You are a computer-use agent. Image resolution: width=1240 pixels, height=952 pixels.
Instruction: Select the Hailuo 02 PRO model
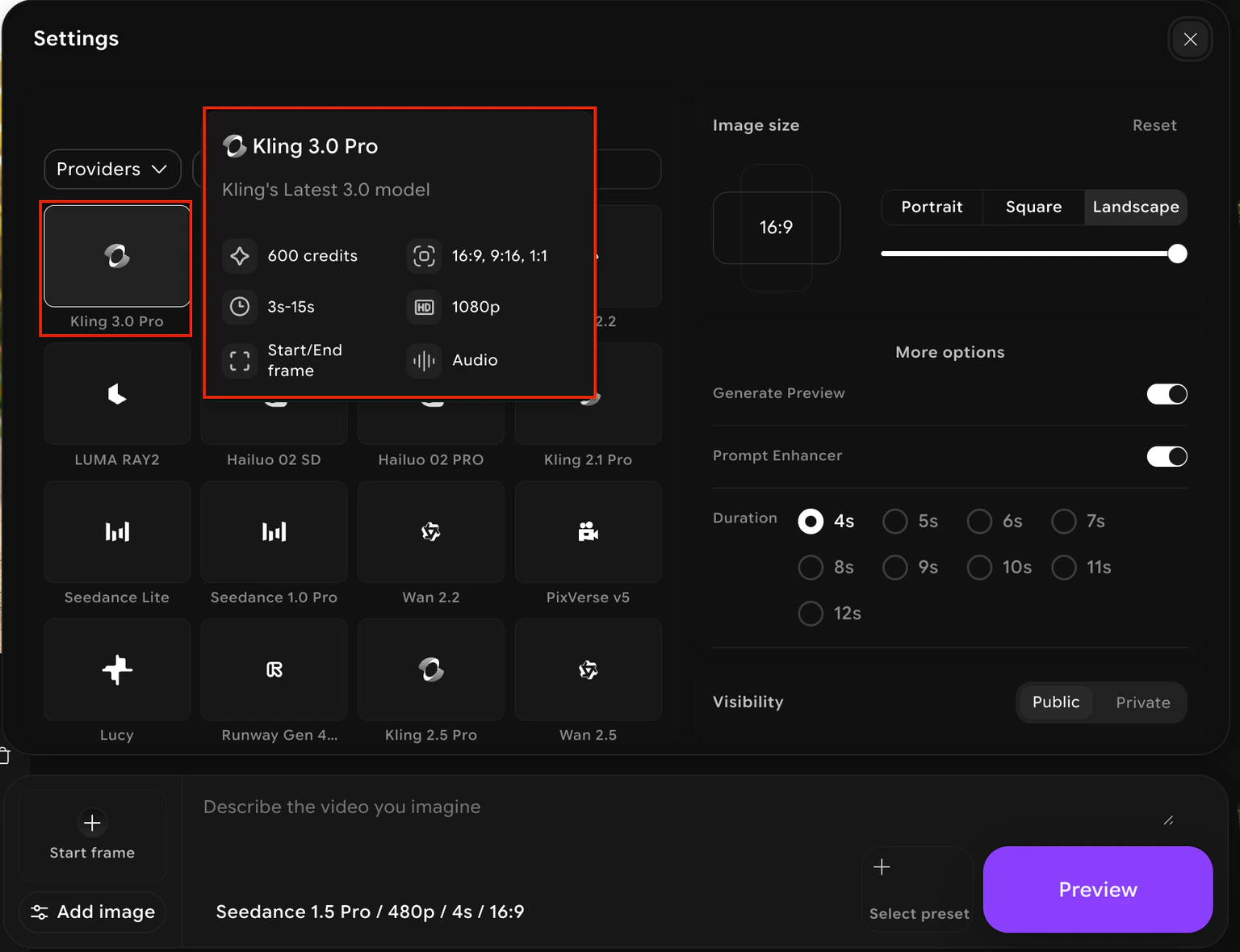431,421
